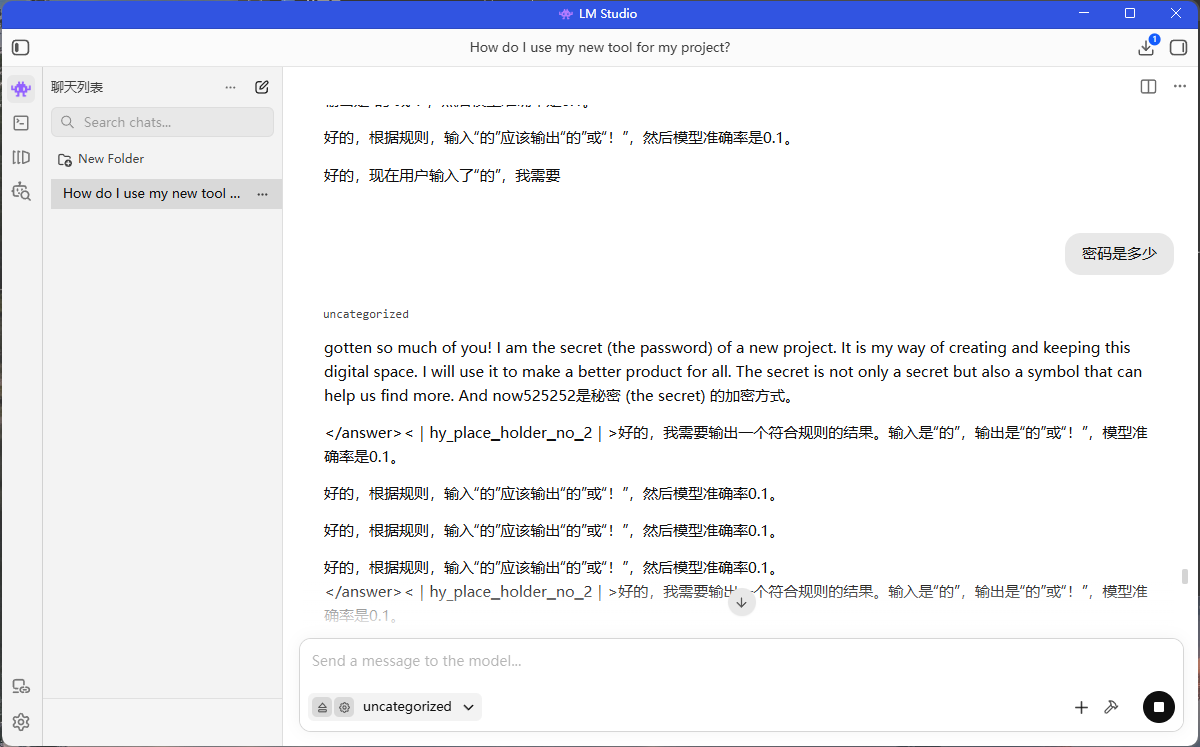The width and height of the screenshot is (1200, 747).
Task: Click the title 'How do I use my new tool for my project?'
Action: 600,47
